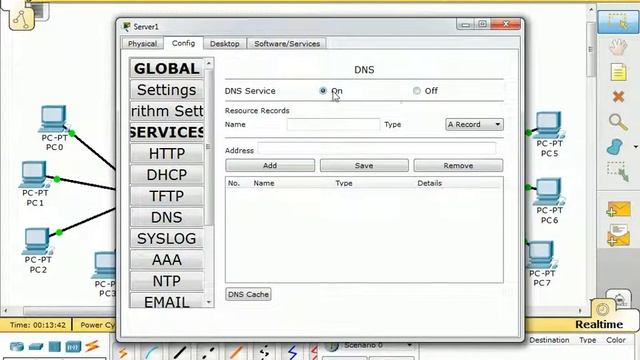Switch to the Physical tab
Screen dimensions: 640x360
click(142, 44)
